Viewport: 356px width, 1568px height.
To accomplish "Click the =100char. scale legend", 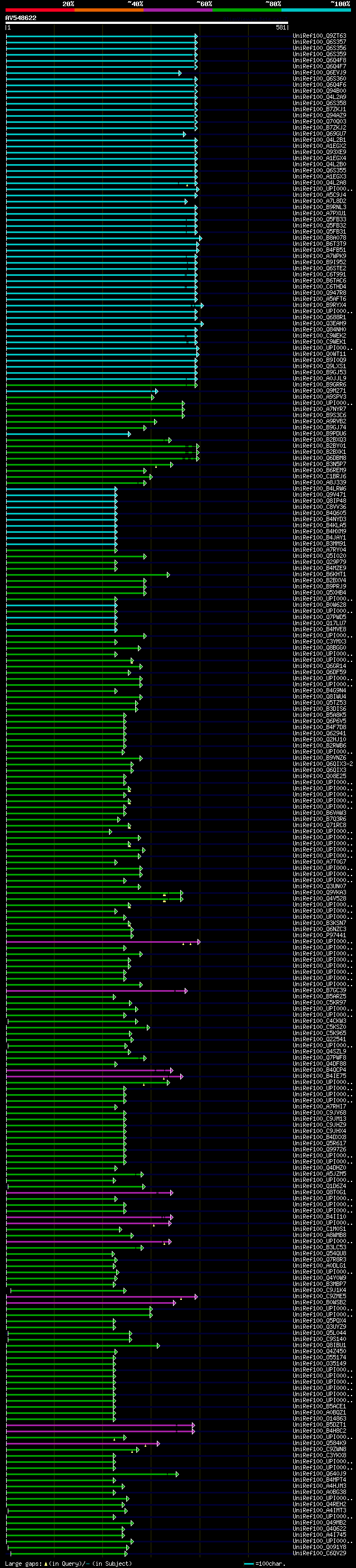I will [x=265, y=1564].
